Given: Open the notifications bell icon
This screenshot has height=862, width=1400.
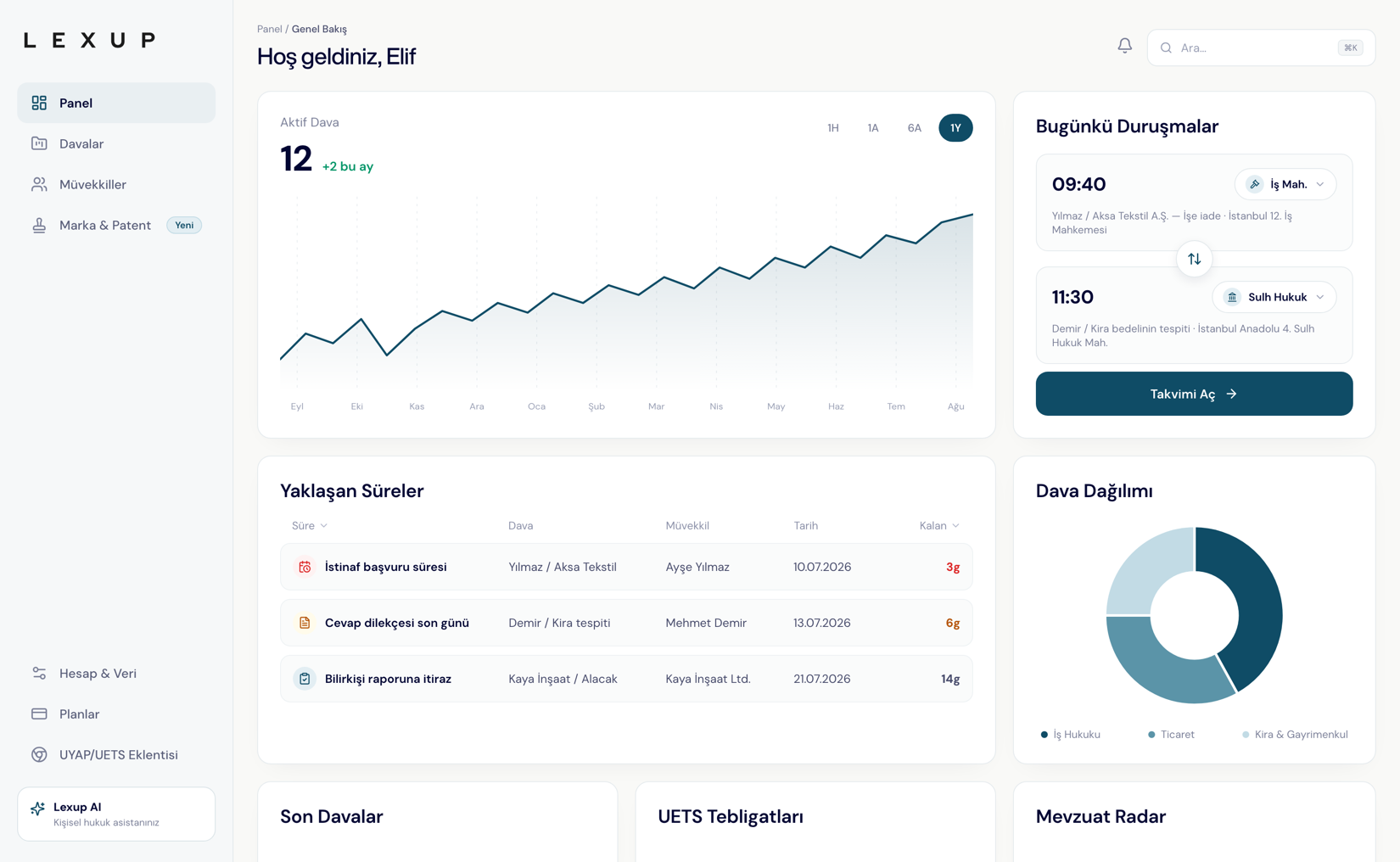Looking at the screenshot, I should [1124, 46].
